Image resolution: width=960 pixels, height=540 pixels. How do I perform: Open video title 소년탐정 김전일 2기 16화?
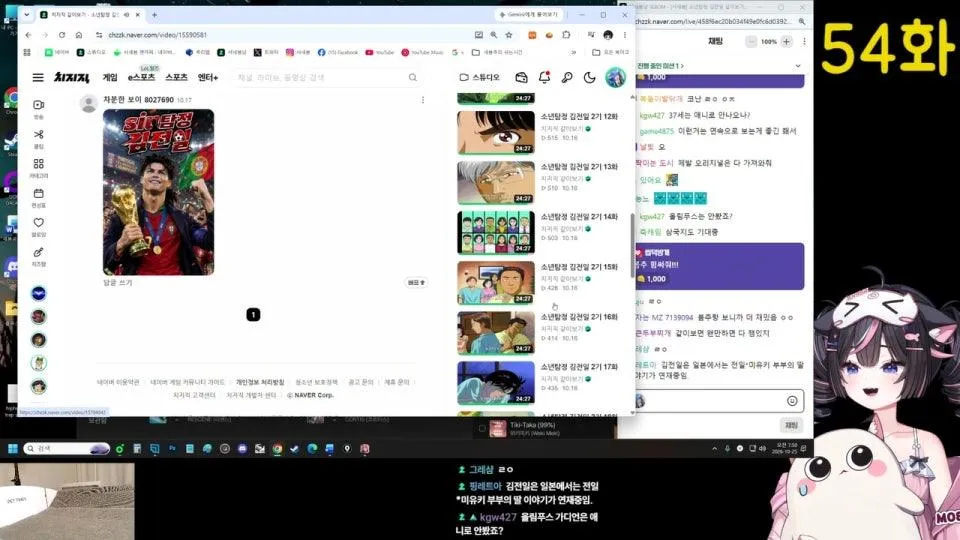(579, 317)
